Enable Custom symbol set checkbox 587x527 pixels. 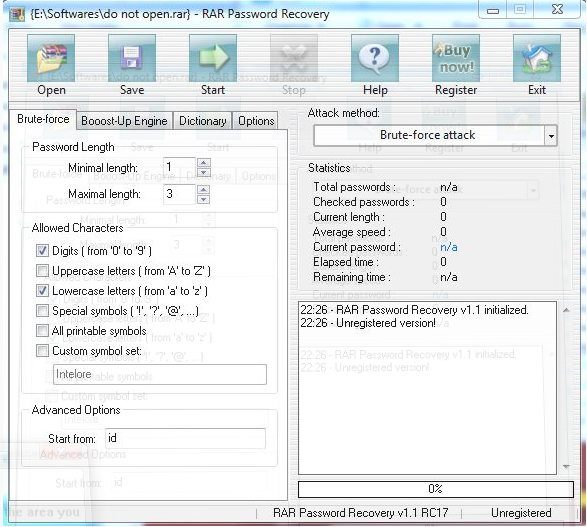pos(42,351)
